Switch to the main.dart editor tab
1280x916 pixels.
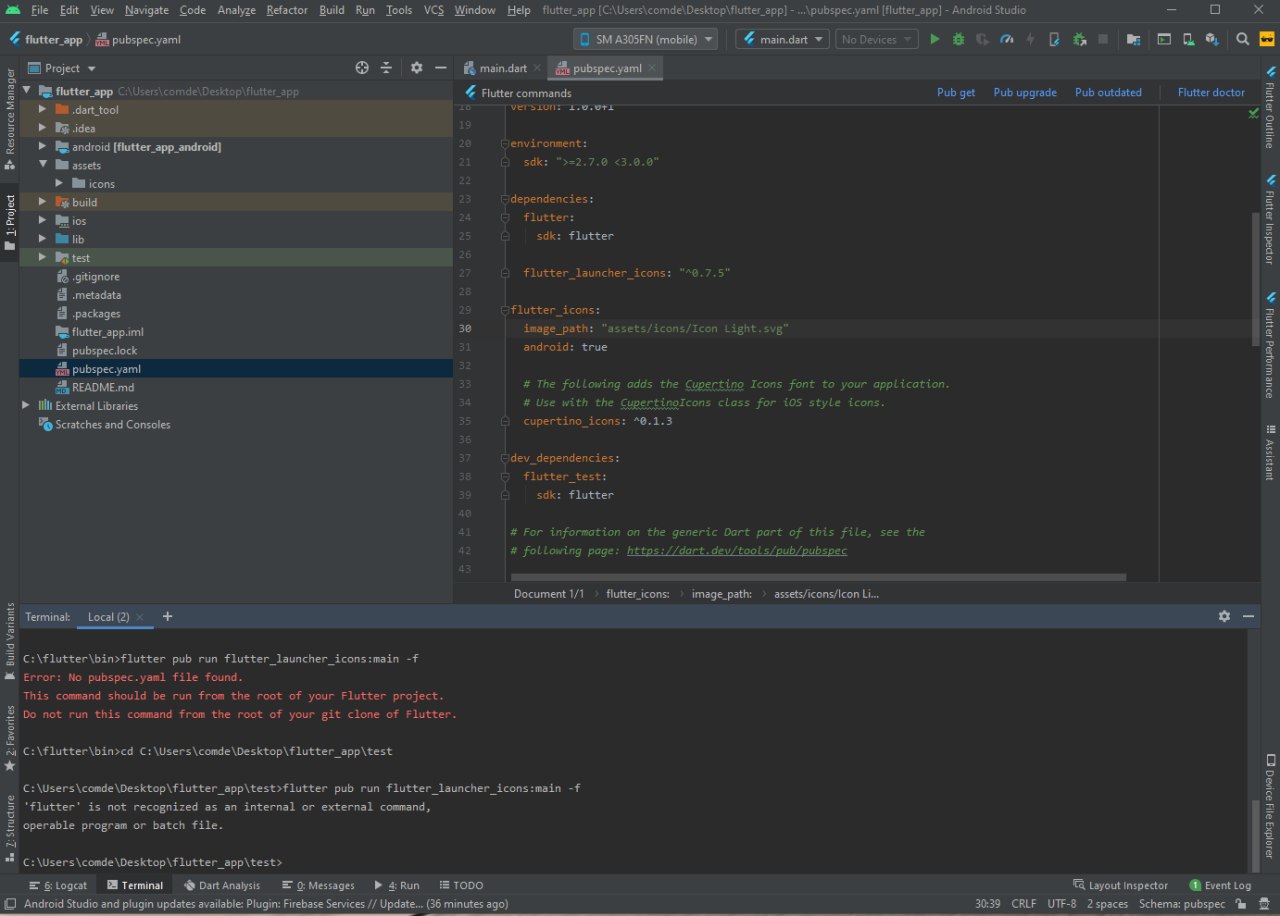(501, 68)
